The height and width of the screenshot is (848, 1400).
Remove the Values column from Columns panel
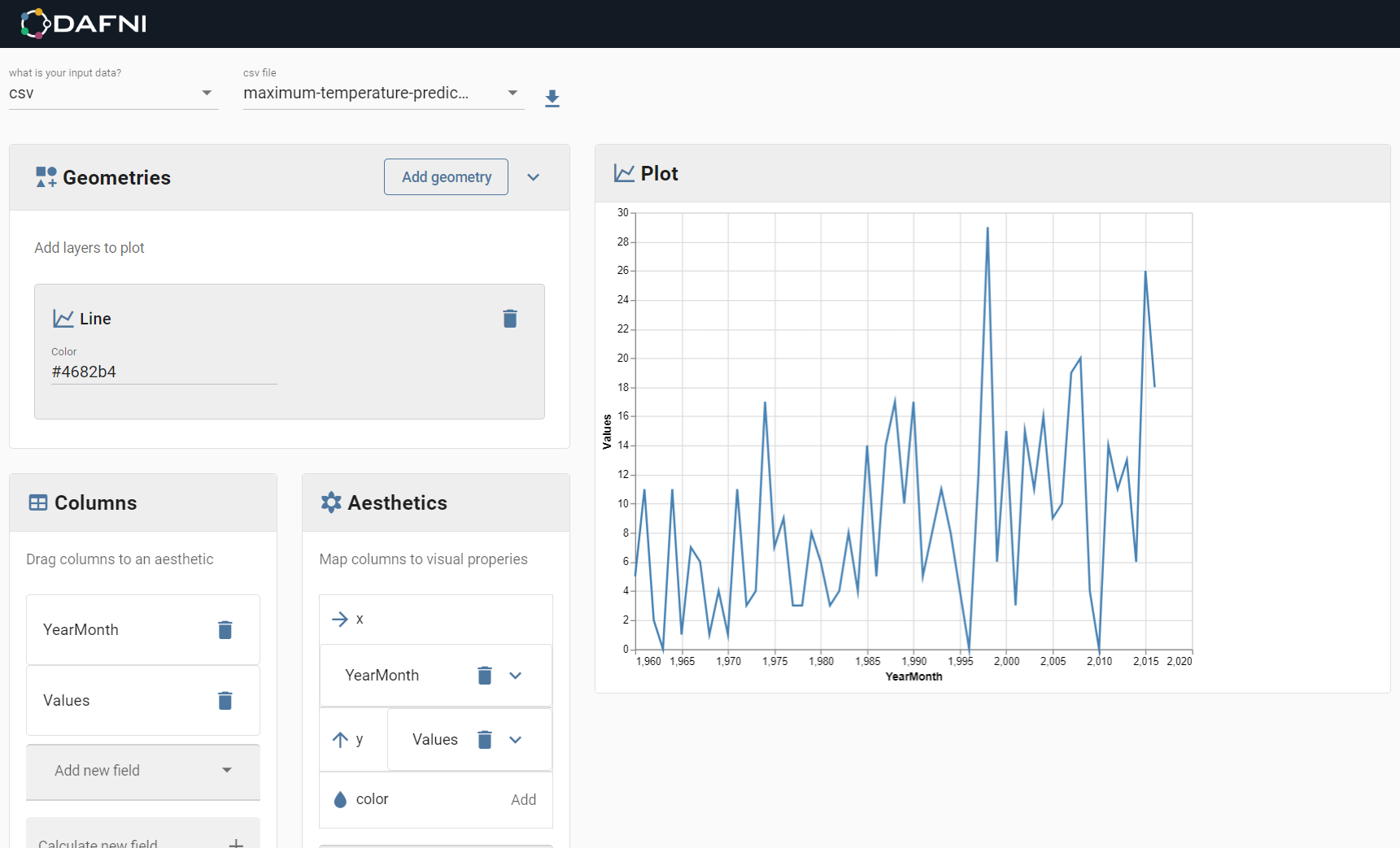225,701
